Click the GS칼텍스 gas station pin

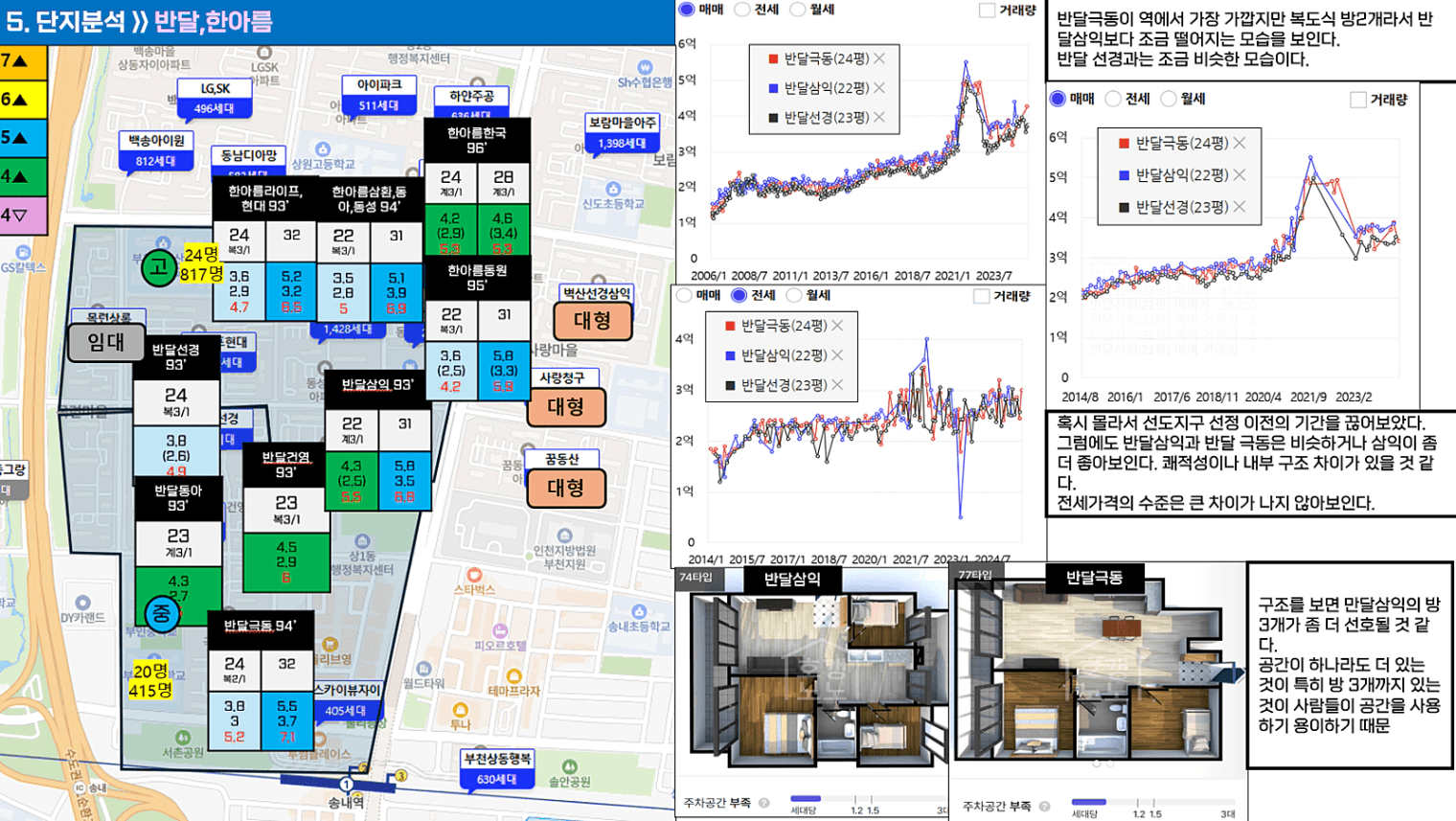coord(22,253)
